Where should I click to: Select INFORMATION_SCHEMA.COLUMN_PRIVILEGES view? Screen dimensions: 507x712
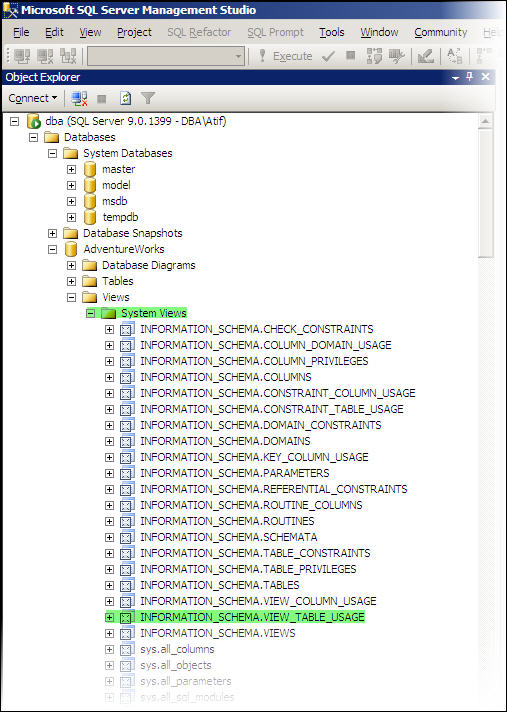point(254,361)
